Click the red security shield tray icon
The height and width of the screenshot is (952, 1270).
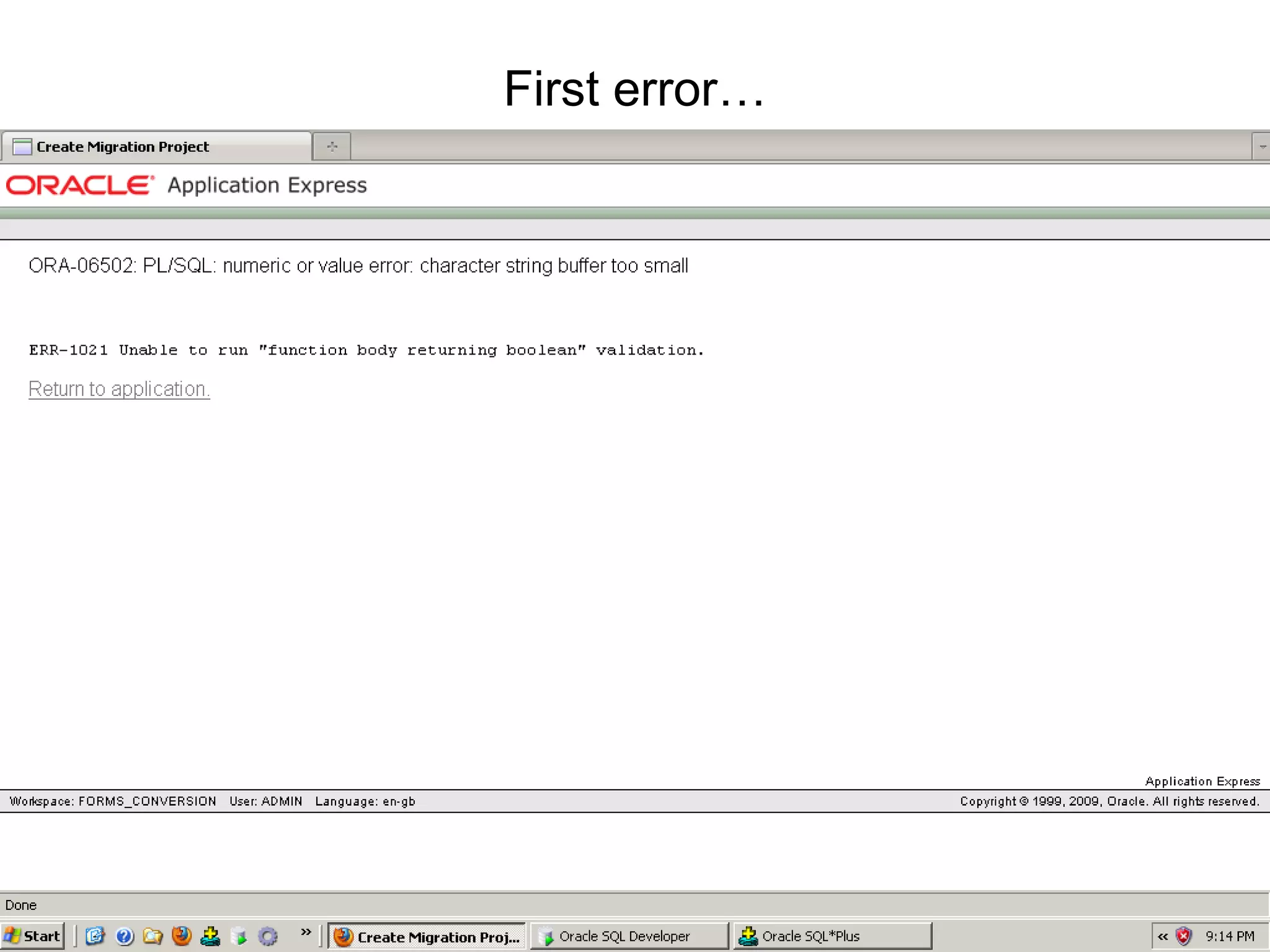click(x=1184, y=936)
